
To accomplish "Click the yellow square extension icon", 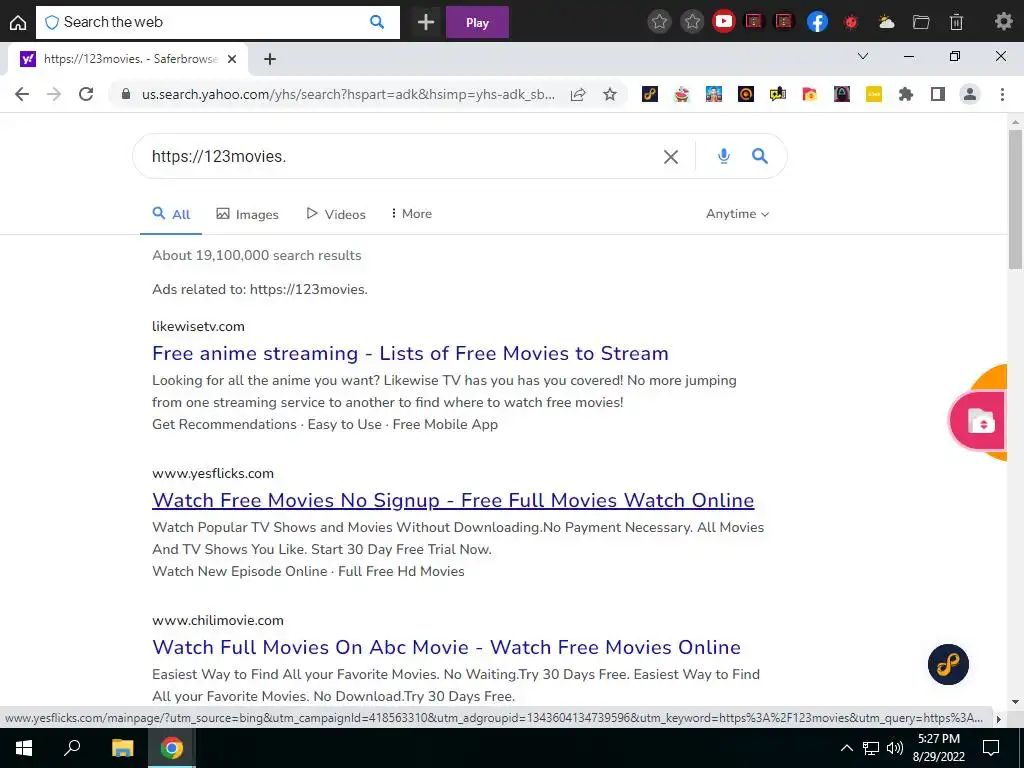I will [874, 94].
